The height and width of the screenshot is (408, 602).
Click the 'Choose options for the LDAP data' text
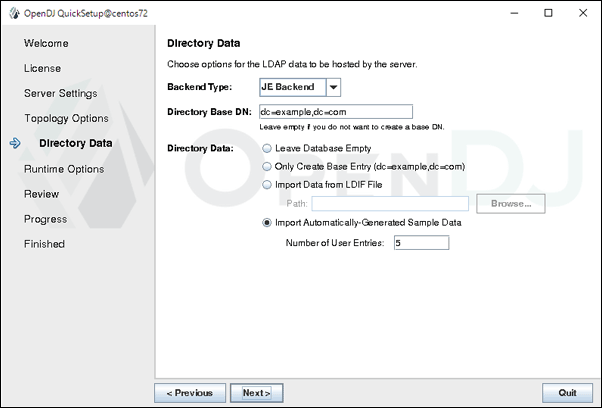pos(292,64)
